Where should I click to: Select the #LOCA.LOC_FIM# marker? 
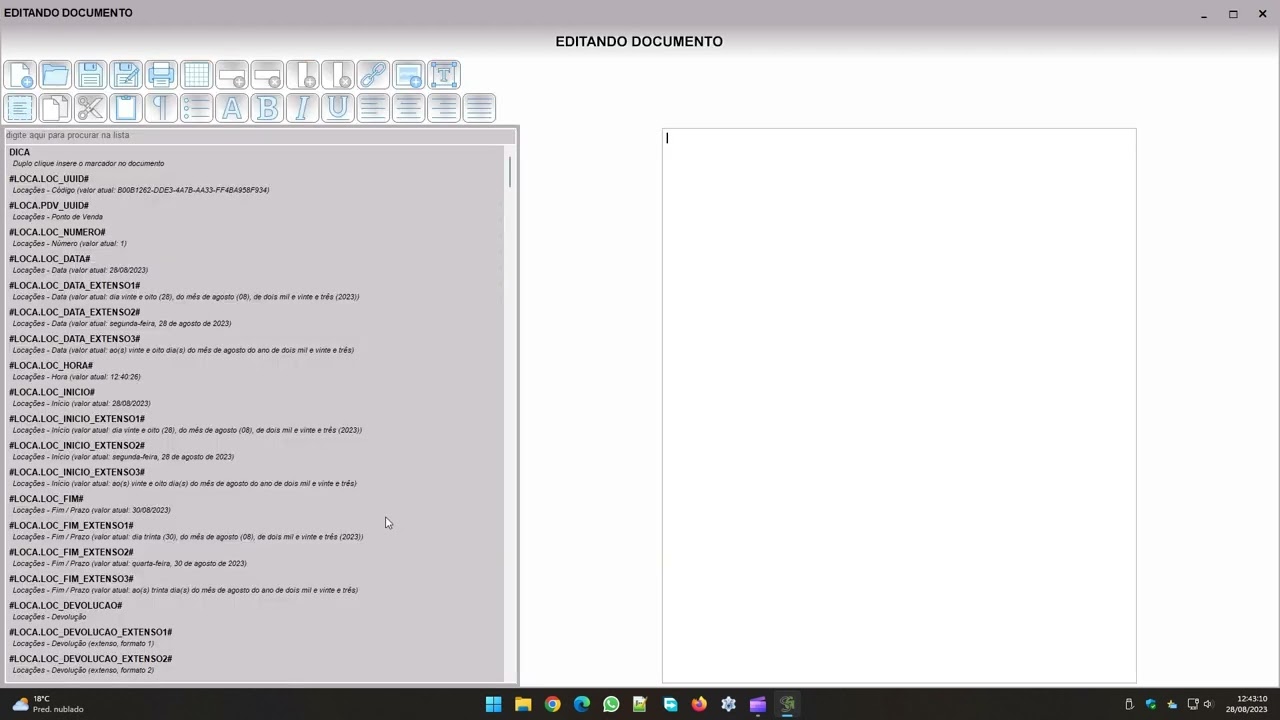click(x=255, y=504)
